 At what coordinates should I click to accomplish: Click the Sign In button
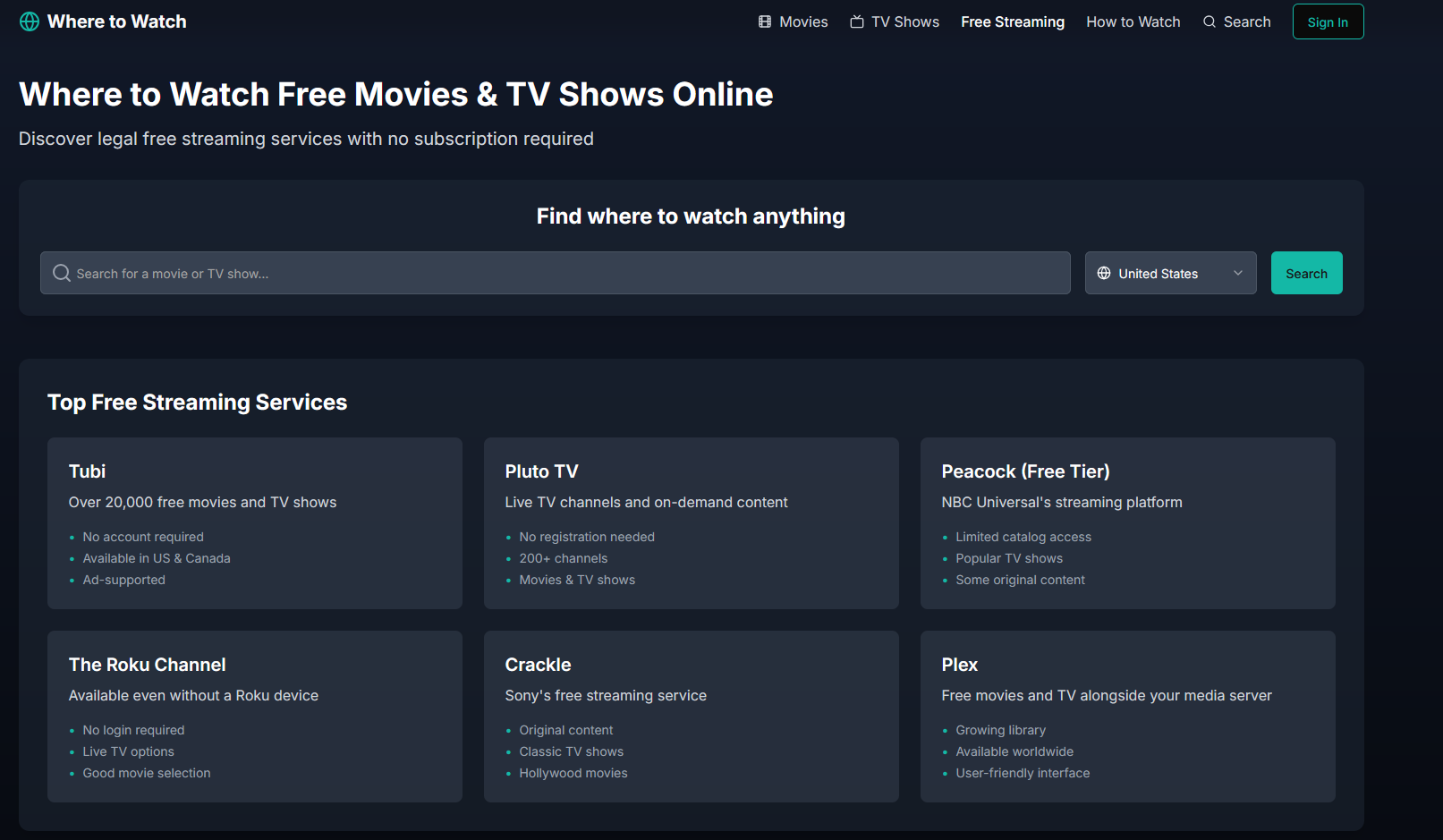pos(1328,21)
